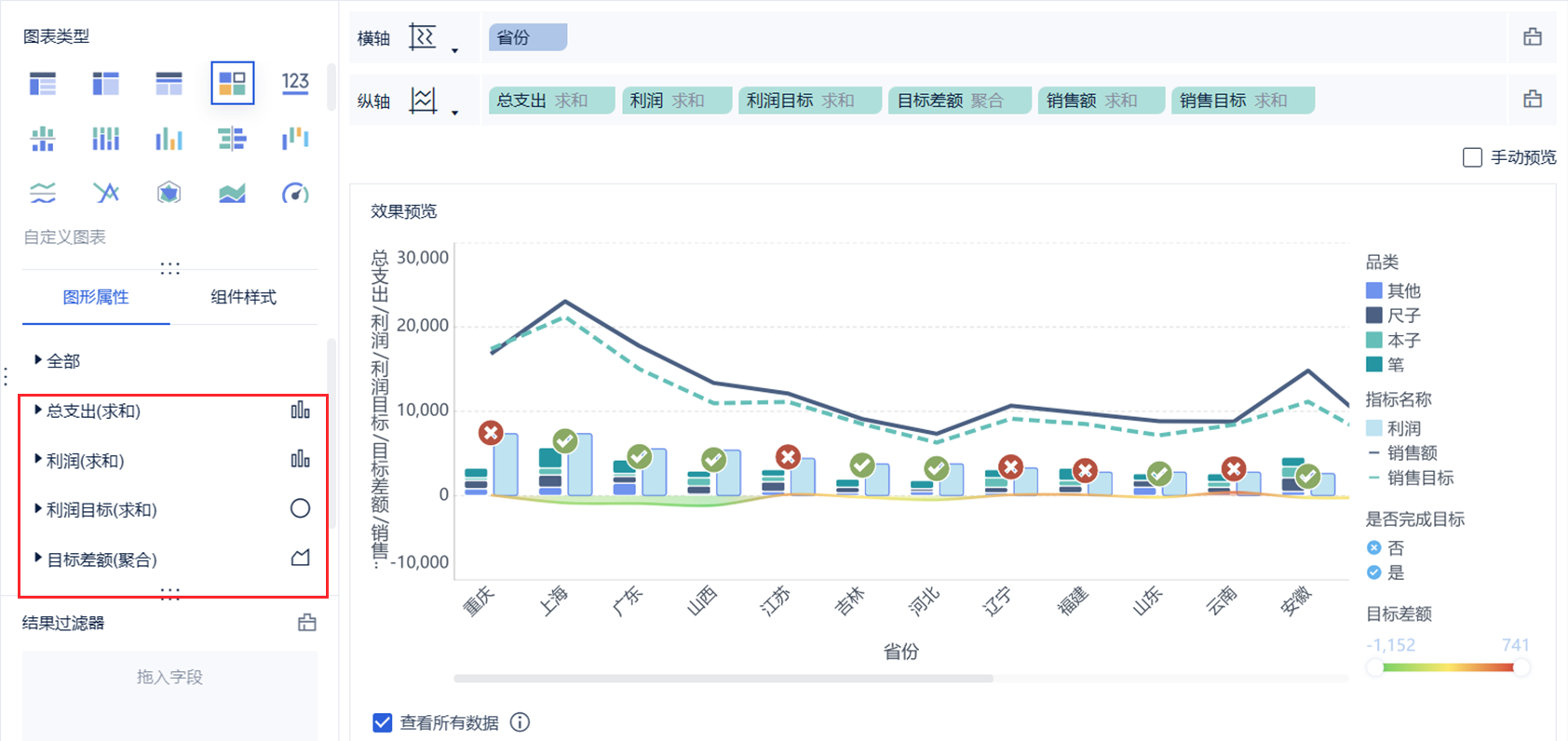
Task: Expand the 总支出(求和) properties section
Action: [38, 410]
